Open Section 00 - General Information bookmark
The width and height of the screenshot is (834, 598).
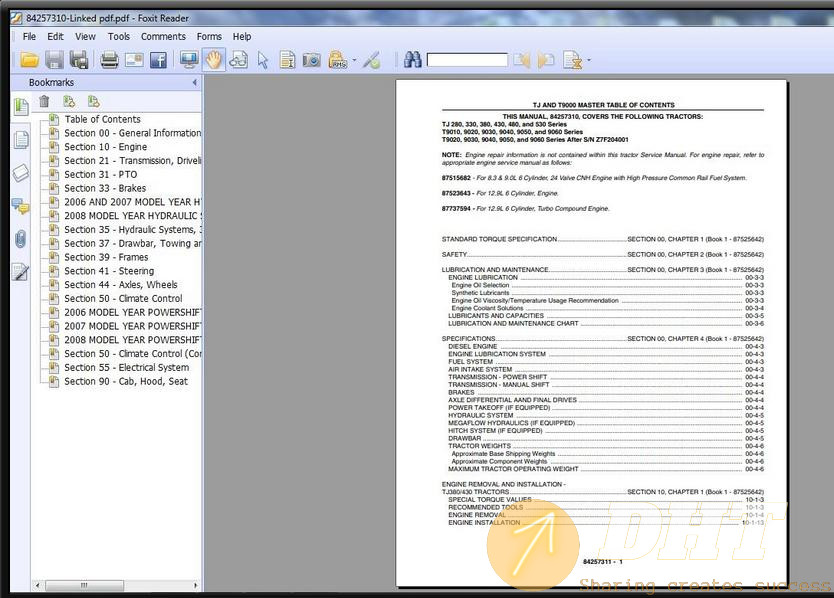(132, 133)
